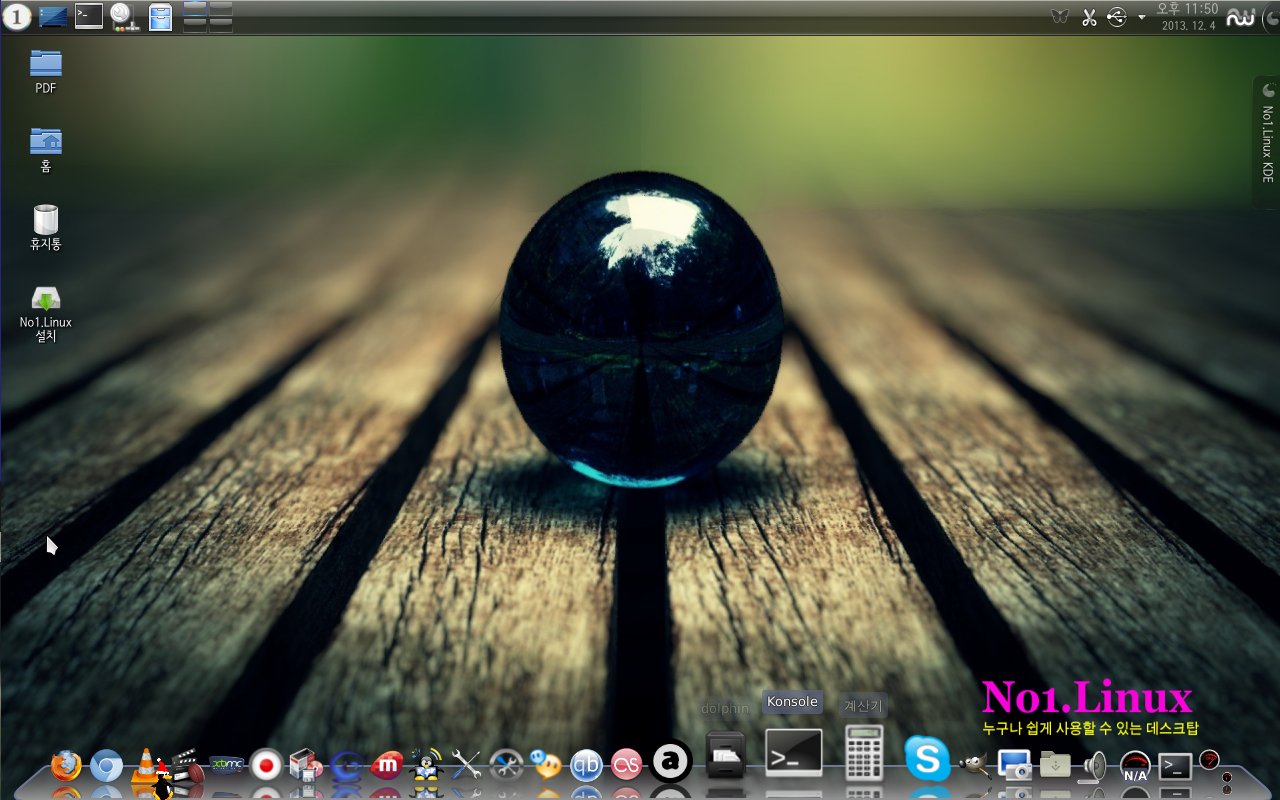Open the USB device notifier tray icon

[1117, 16]
